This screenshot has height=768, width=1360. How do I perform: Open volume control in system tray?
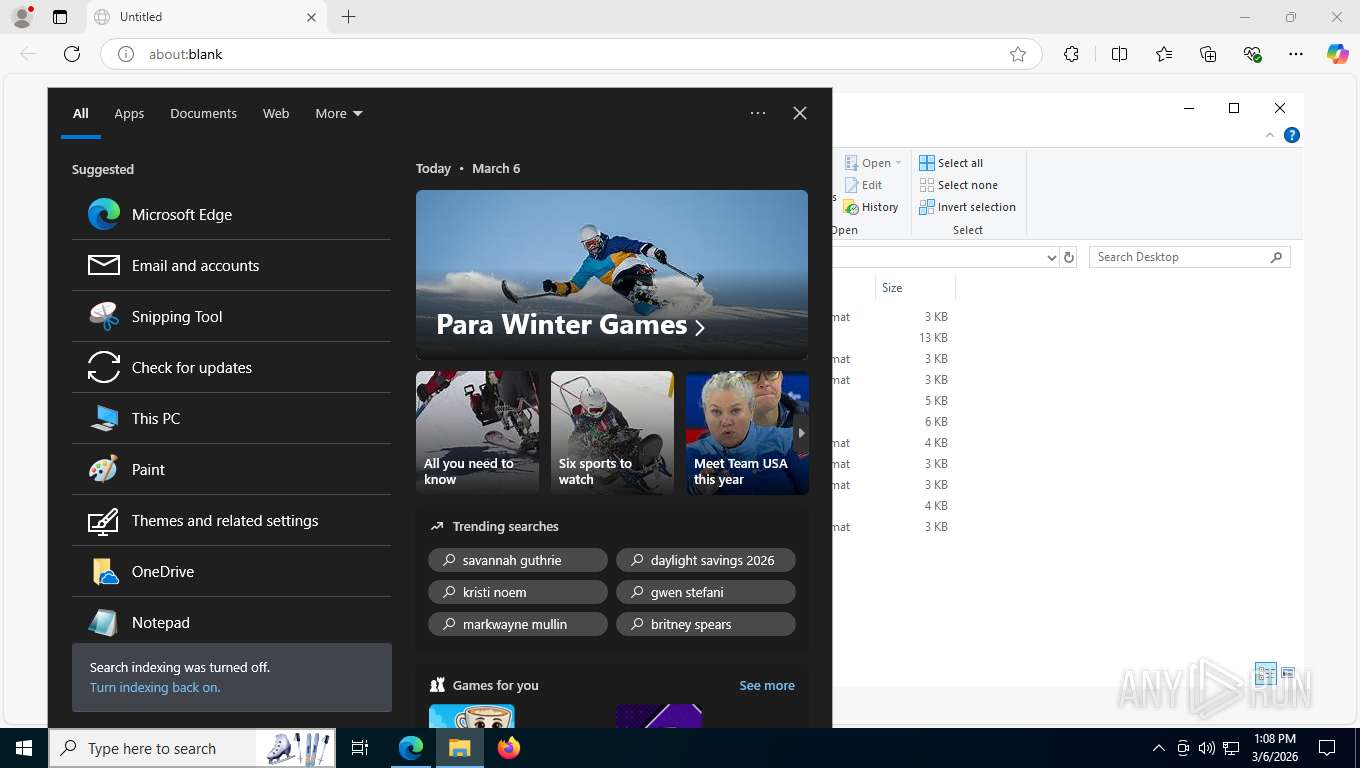point(1207,748)
